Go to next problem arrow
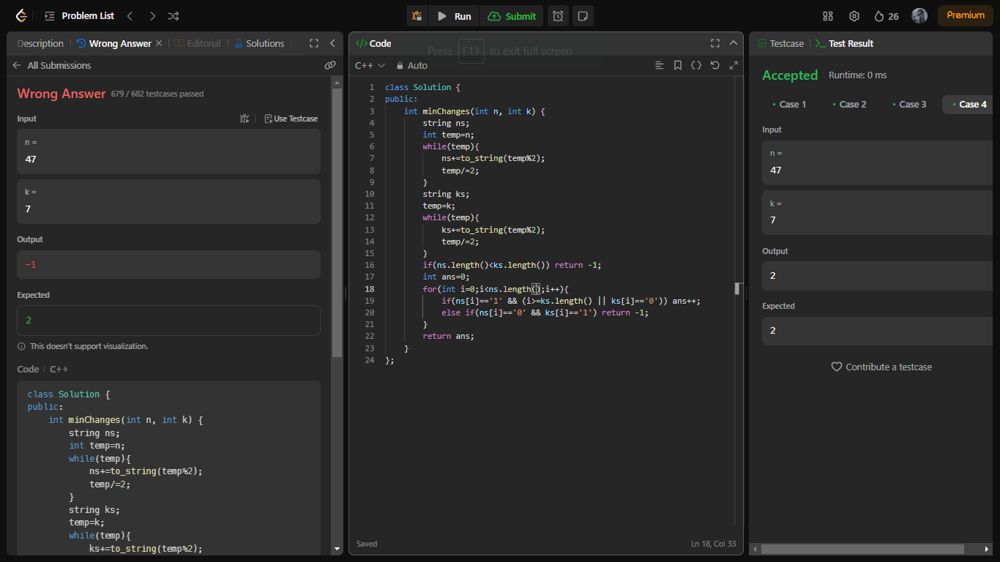 point(152,16)
